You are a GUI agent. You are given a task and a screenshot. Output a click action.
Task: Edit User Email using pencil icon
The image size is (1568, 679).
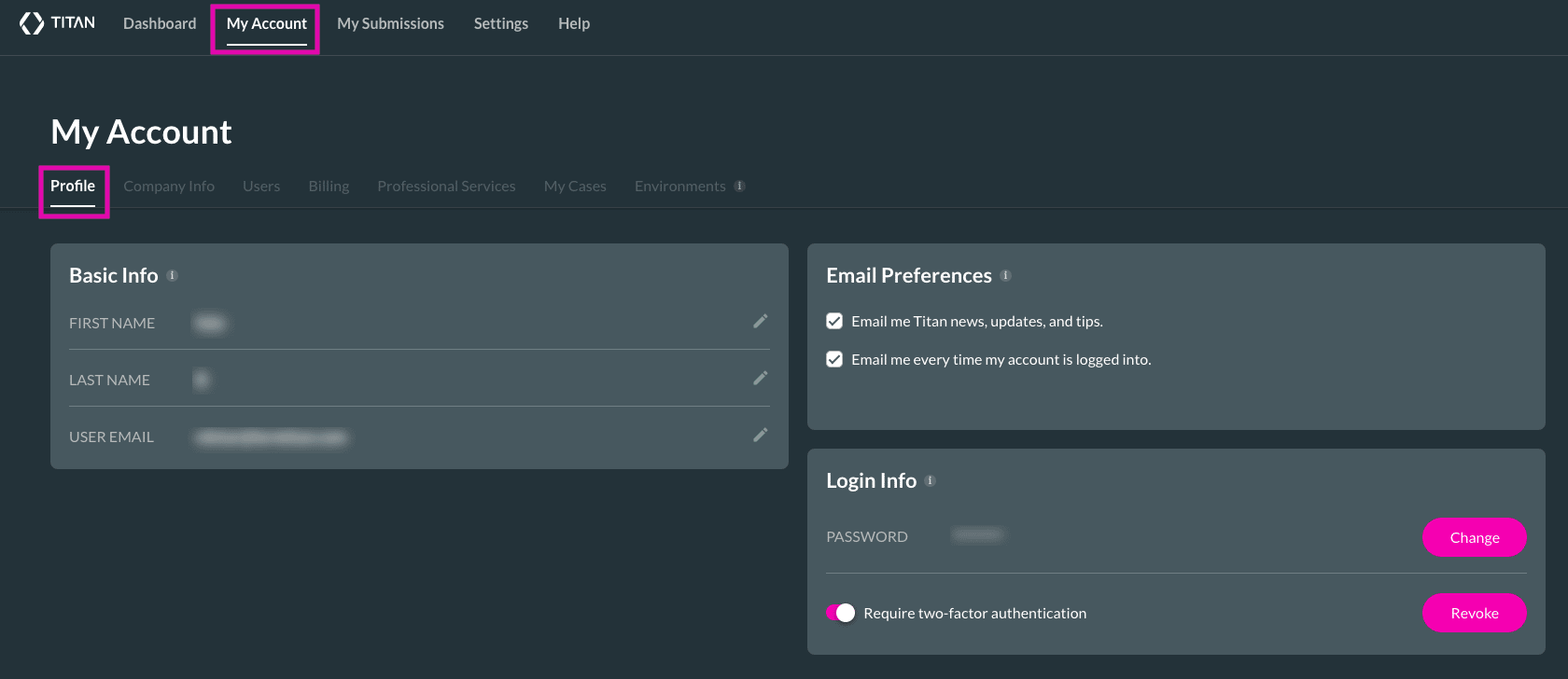[760, 436]
